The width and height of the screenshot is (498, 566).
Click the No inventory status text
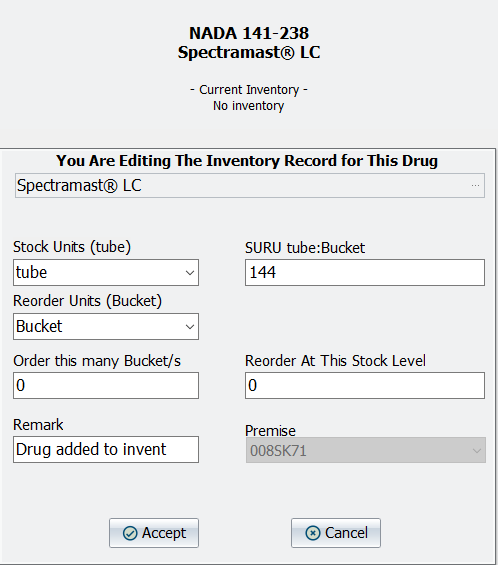[249, 106]
